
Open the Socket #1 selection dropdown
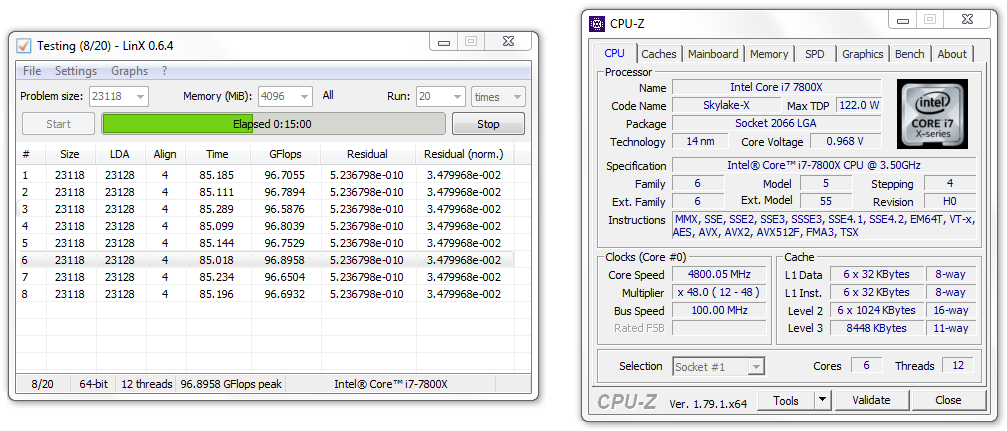point(719,367)
